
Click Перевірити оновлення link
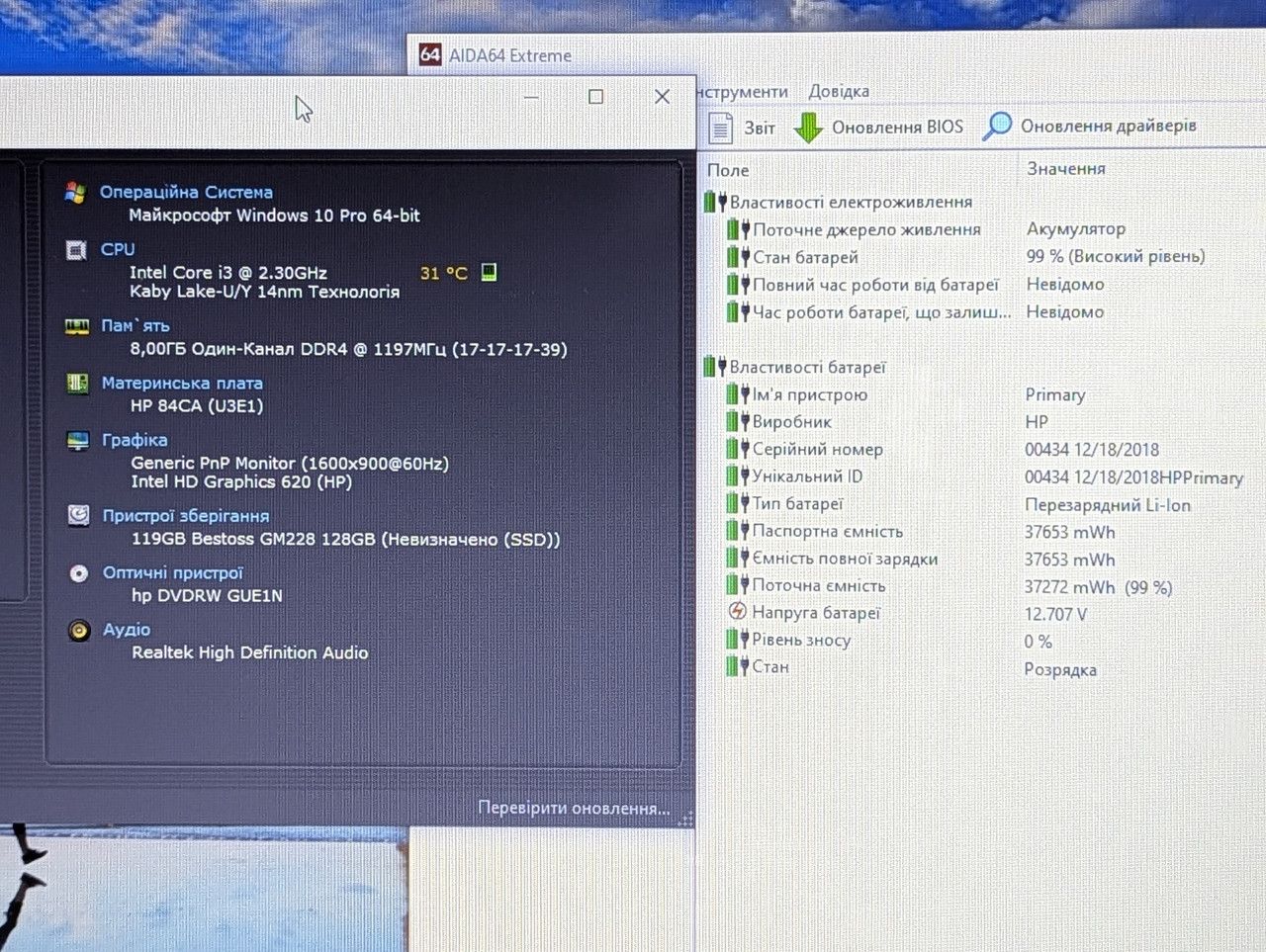(574, 808)
